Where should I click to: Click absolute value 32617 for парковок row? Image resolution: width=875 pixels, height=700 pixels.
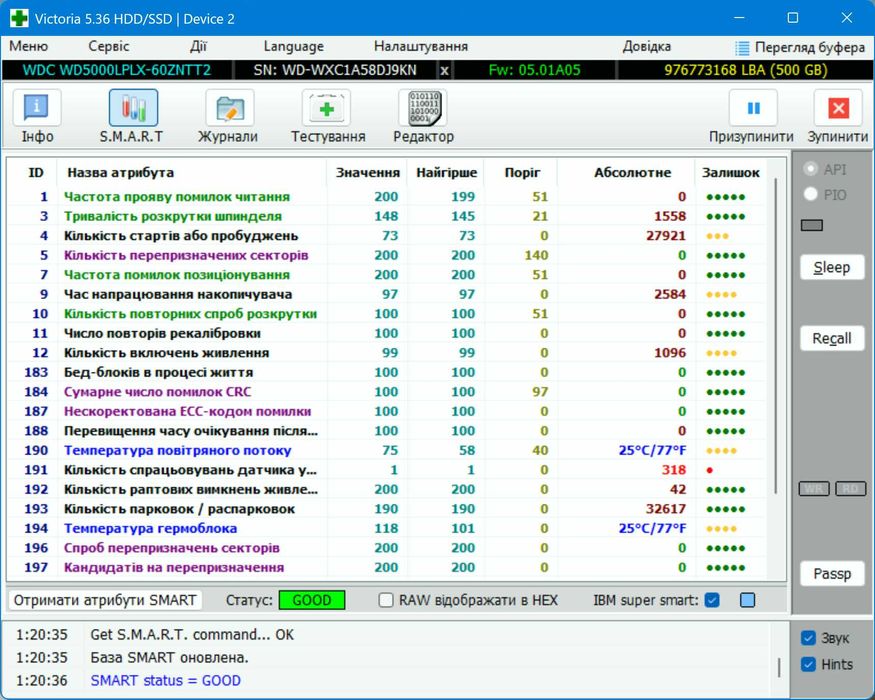666,509
